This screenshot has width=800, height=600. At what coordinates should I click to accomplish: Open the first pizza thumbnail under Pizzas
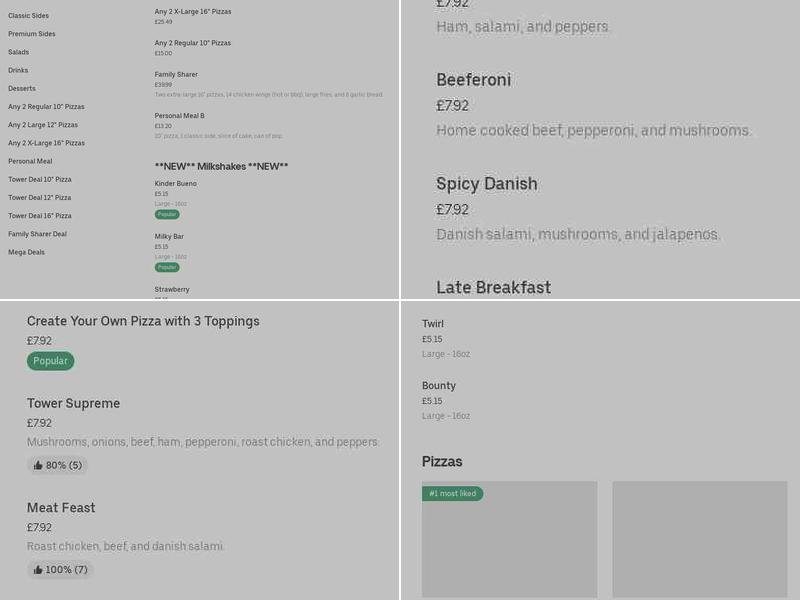509,540
